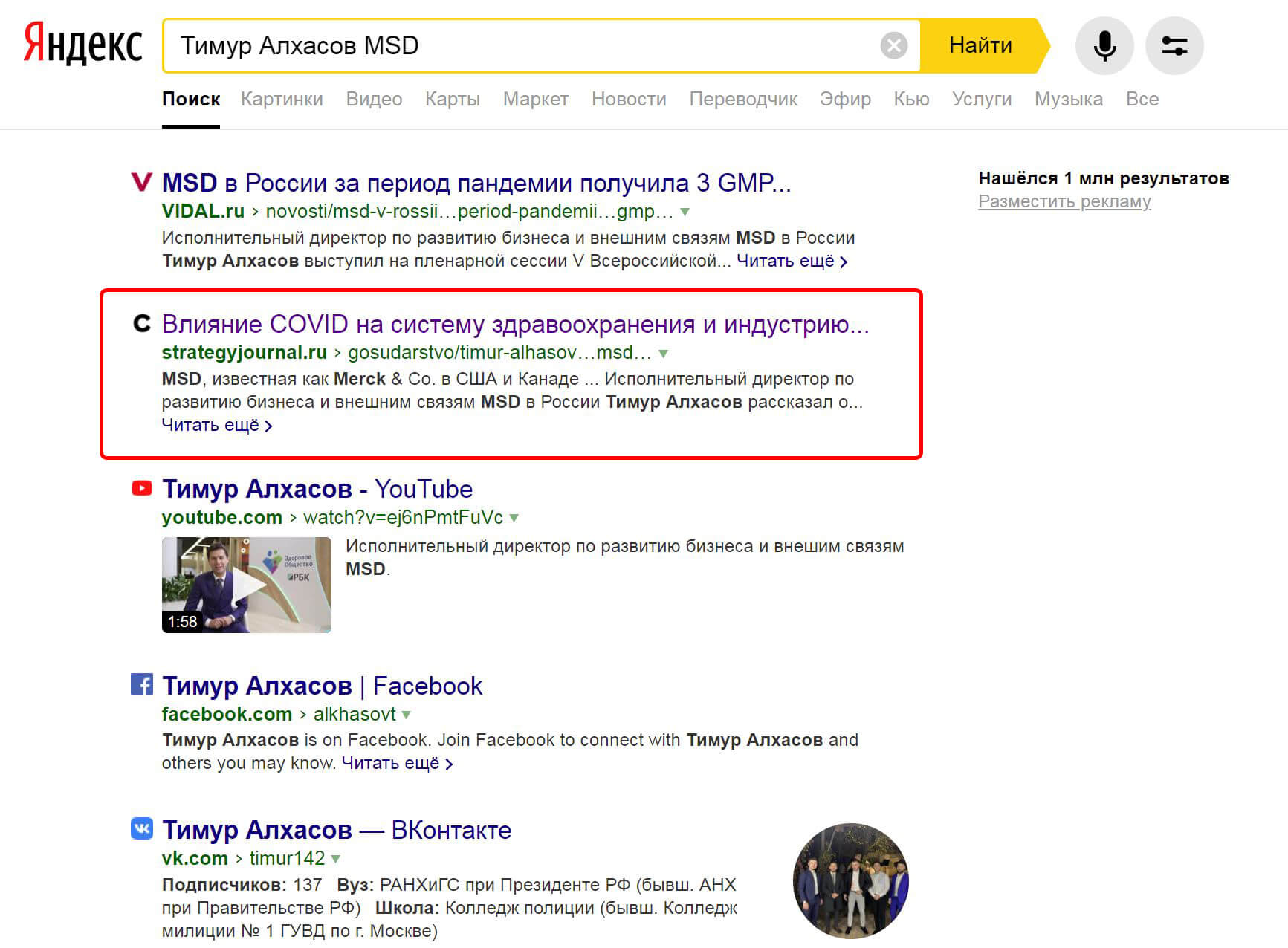The height and width of the screenshot is (948, 1288).
Task: Click the VK favicon icon
Action: pos(141,828)
